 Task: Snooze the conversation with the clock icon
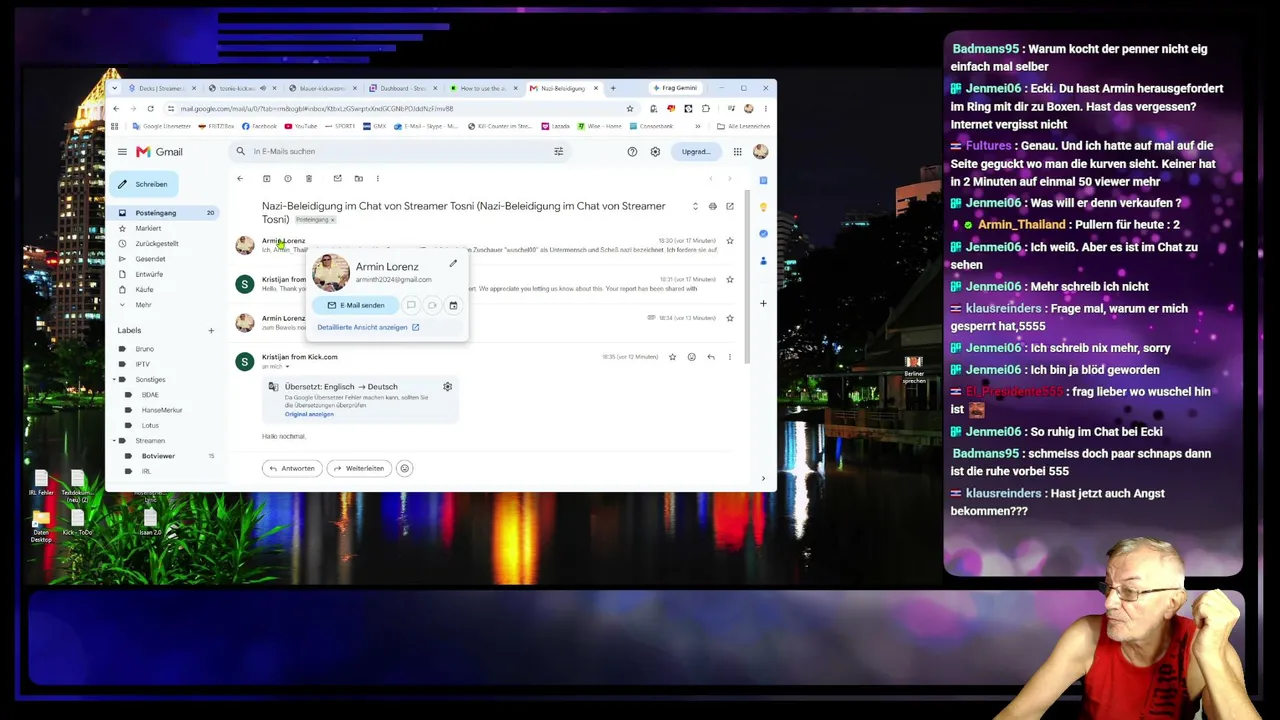(288, 179)
